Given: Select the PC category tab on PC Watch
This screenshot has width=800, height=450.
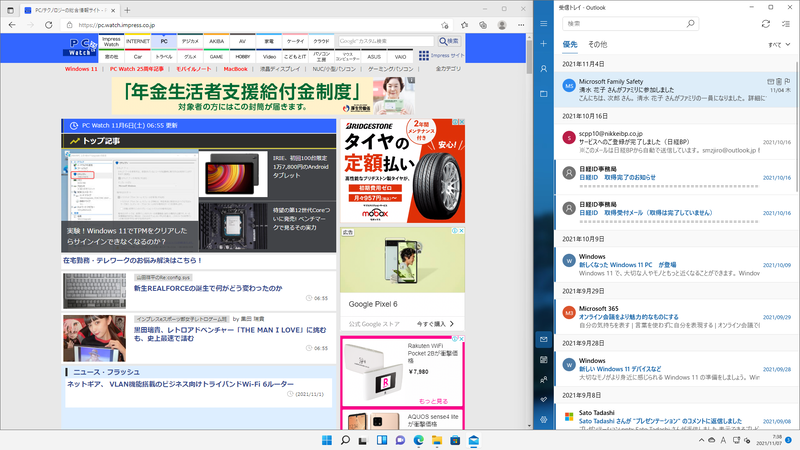Looking at the screenshot, I should [x=164, y=41].
